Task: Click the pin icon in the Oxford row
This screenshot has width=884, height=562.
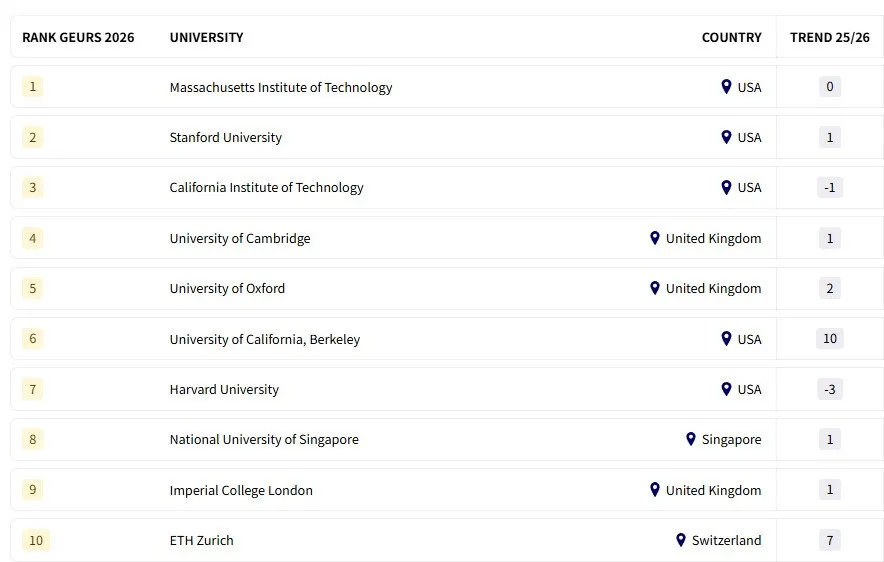Action: [x=655, y=288]
